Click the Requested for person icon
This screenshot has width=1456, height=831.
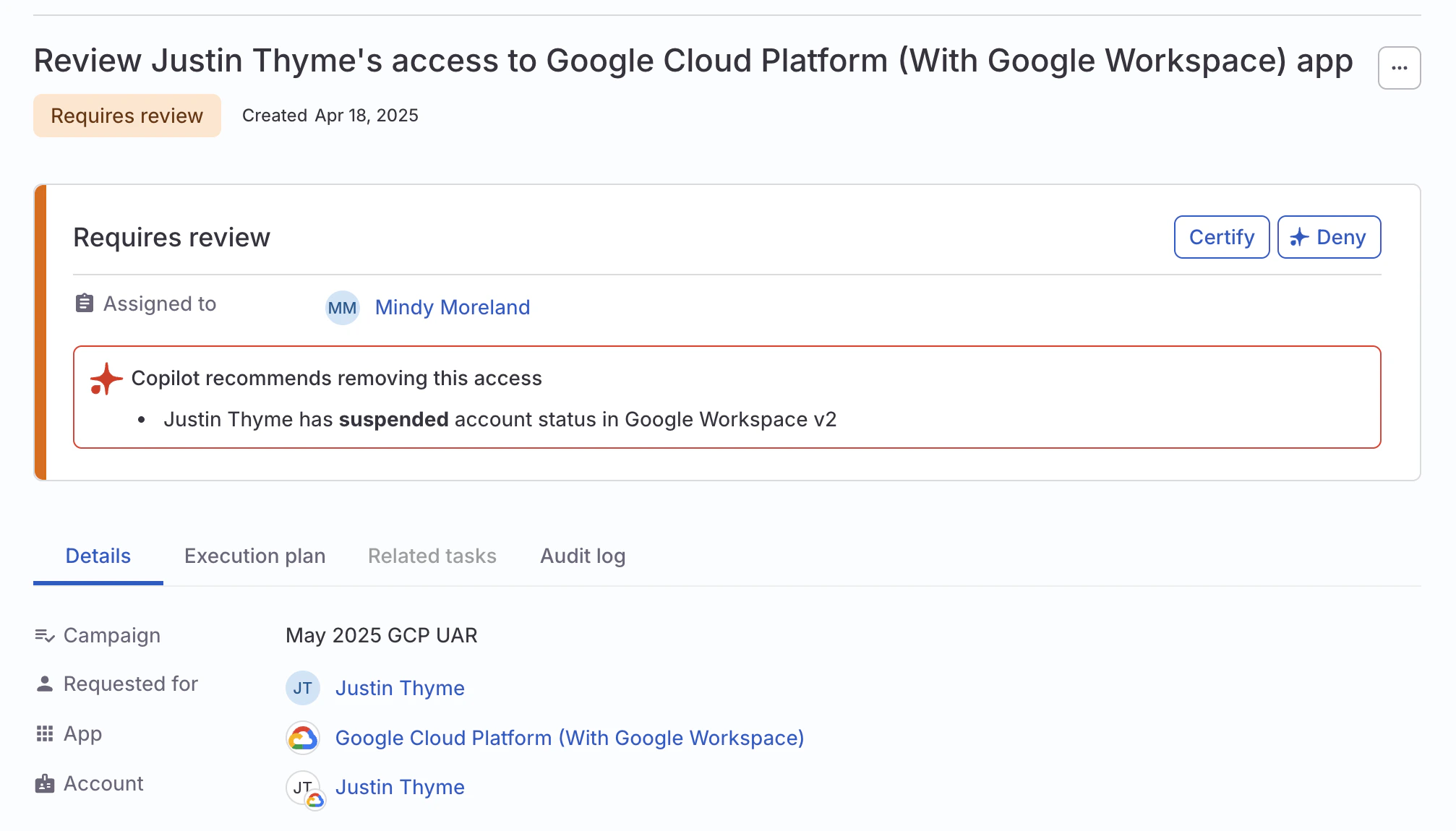(45, 684)
